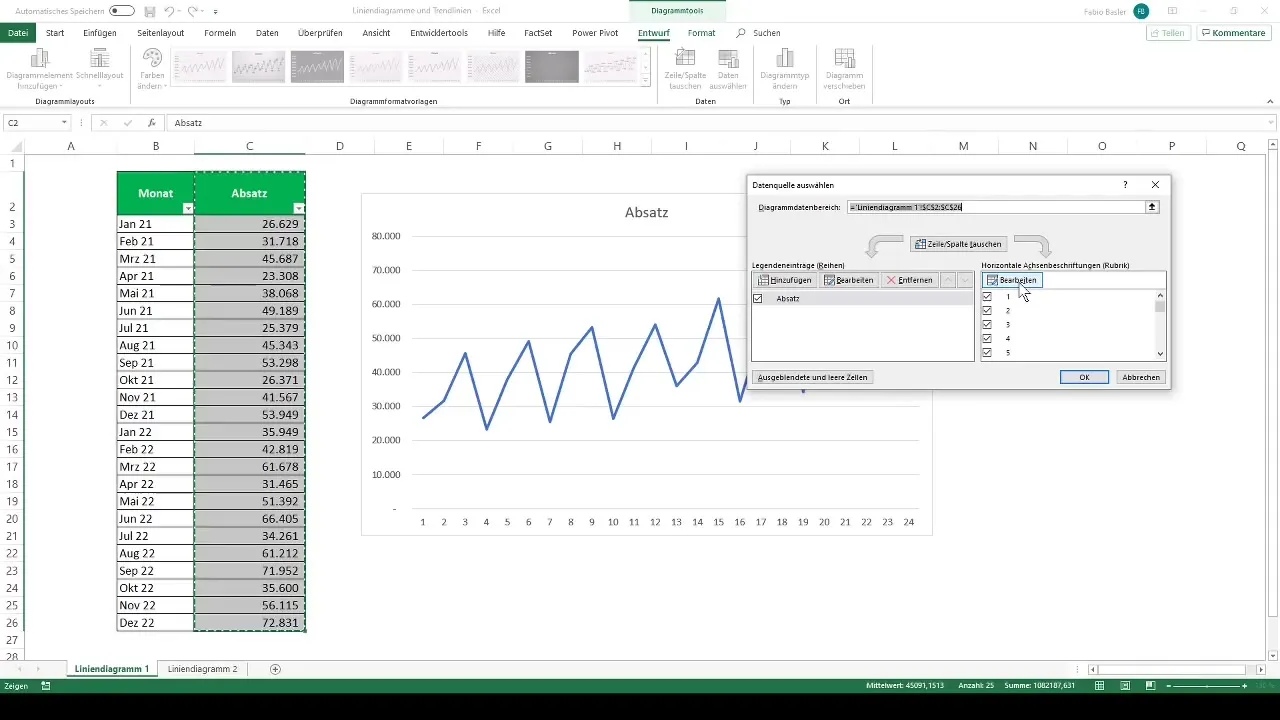Image resolution: width=1280 pixels, height=720 pixels.
Task: Click the Diagrammdatenbereich input field
Action: (x=995, y=207)
